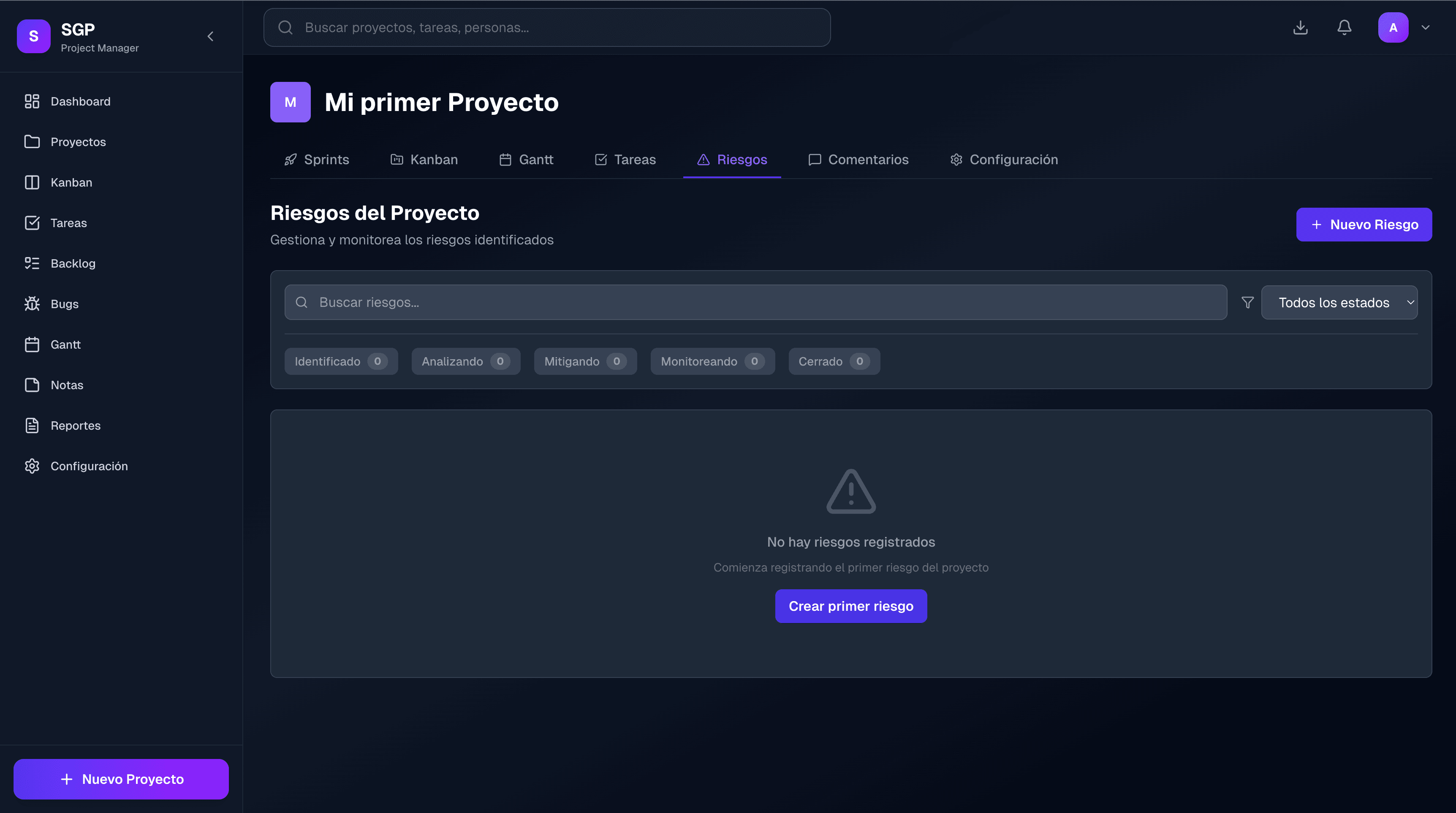This screenshot has height=813, width=1456.
Task: Click the Dashboard sidebar icon
Action: click(x=32, y=101)
